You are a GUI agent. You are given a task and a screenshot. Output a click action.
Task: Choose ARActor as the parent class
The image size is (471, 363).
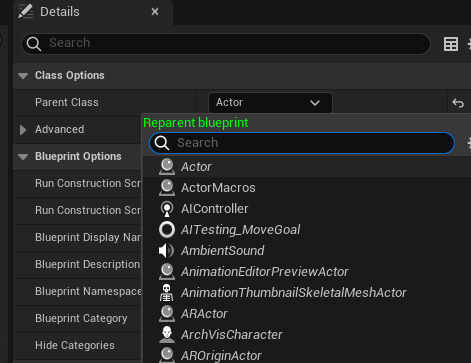click(204, 314)
